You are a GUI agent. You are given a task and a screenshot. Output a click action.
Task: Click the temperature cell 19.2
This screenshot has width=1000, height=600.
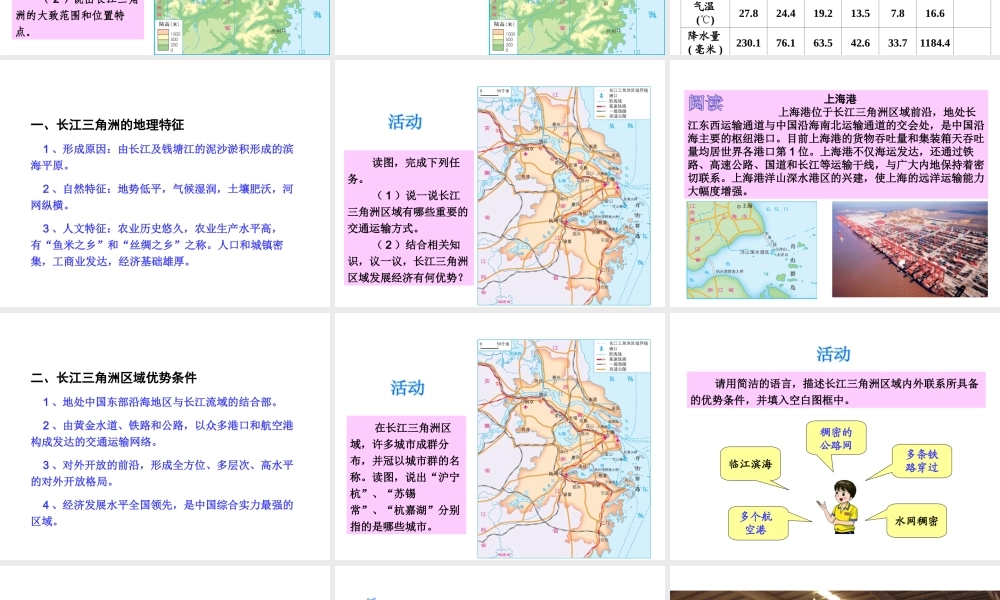(x=823, y=13)
